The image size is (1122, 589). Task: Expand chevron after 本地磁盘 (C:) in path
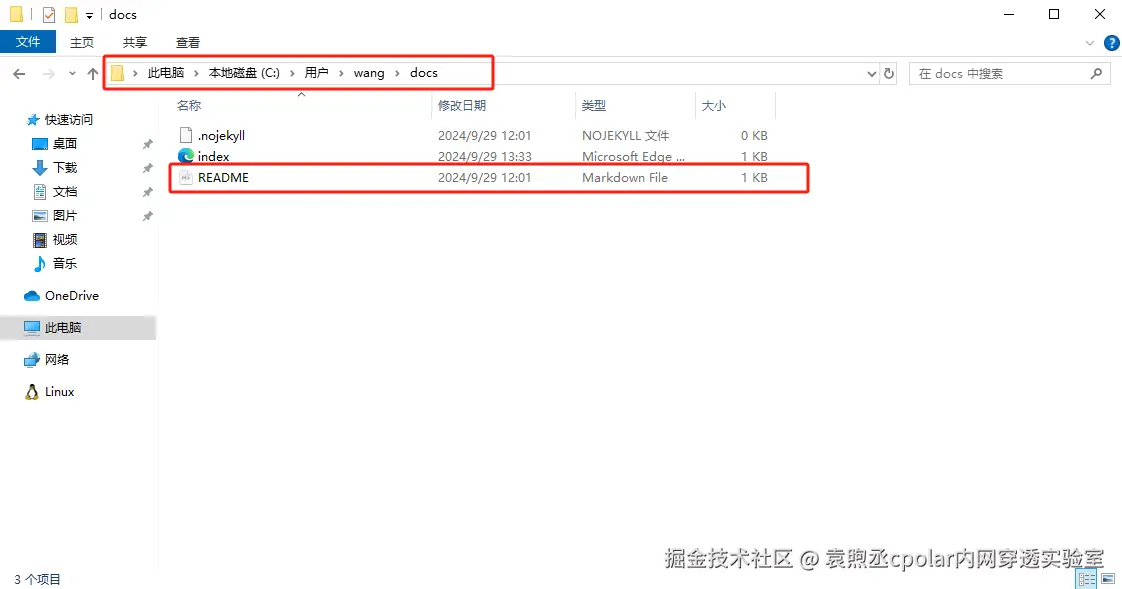(292, 73)
